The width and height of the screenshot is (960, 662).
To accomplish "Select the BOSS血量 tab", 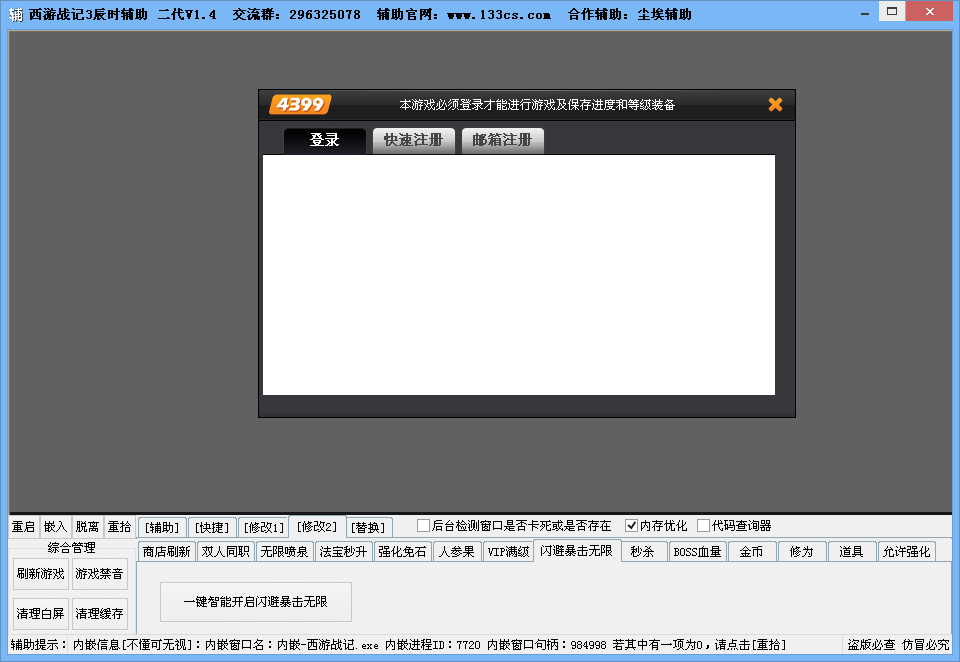I will point(697,552).
